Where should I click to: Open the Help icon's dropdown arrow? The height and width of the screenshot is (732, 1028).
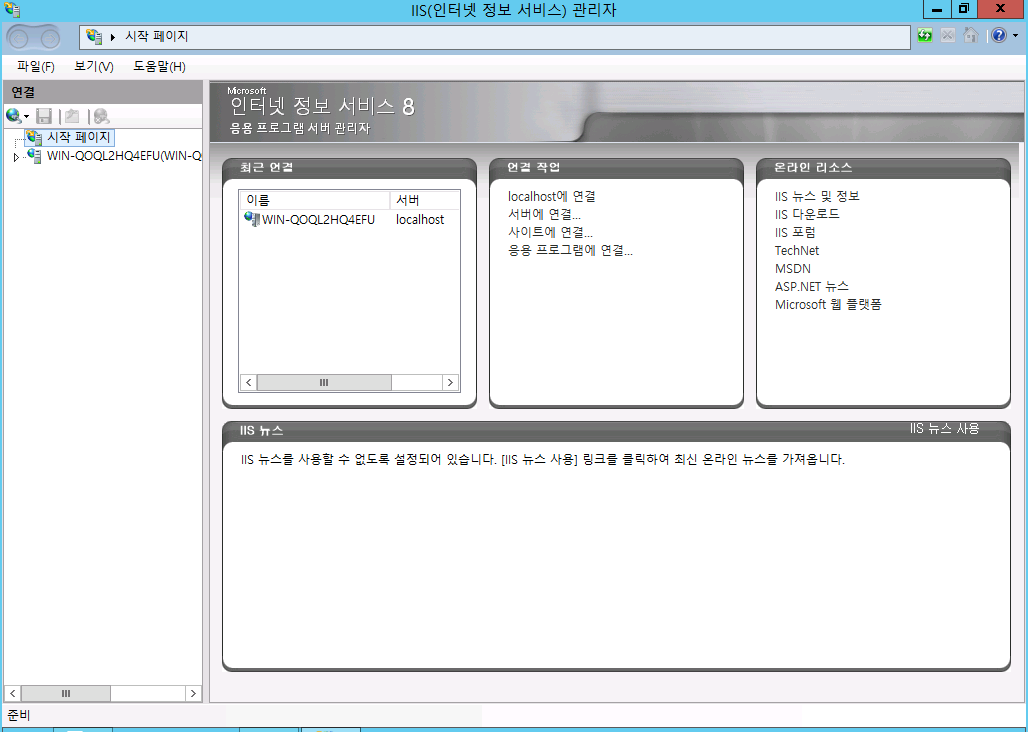coord(1016,36)
